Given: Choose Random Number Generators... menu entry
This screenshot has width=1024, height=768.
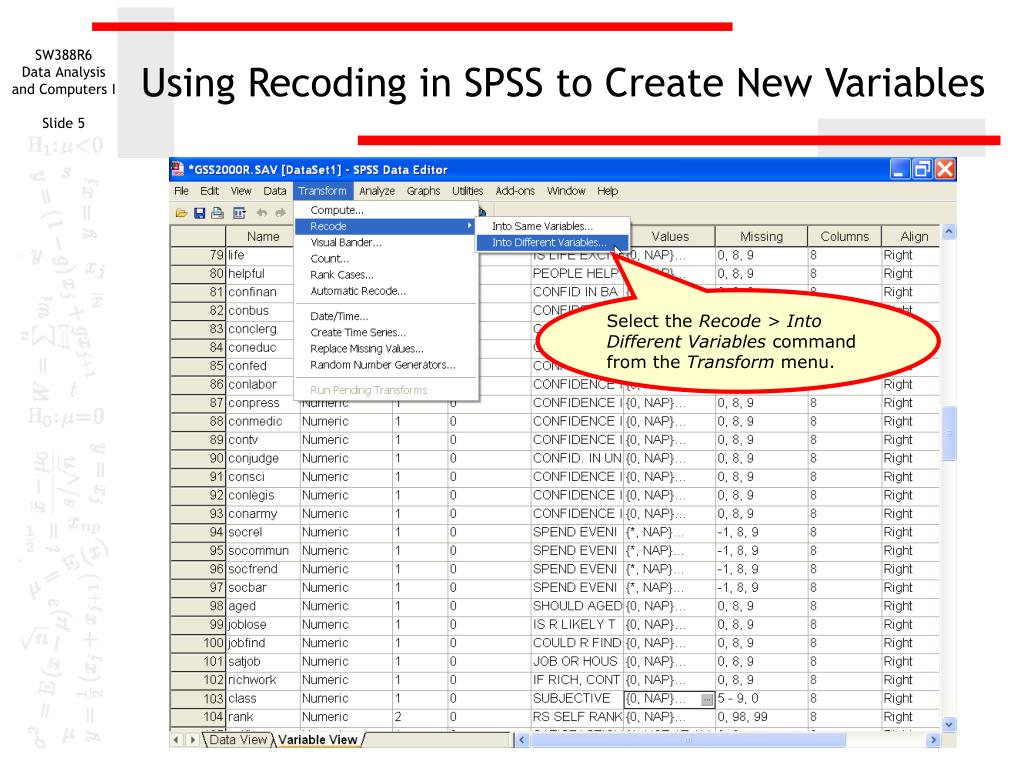Looking at the screenshot, I should tap(386, 365).
